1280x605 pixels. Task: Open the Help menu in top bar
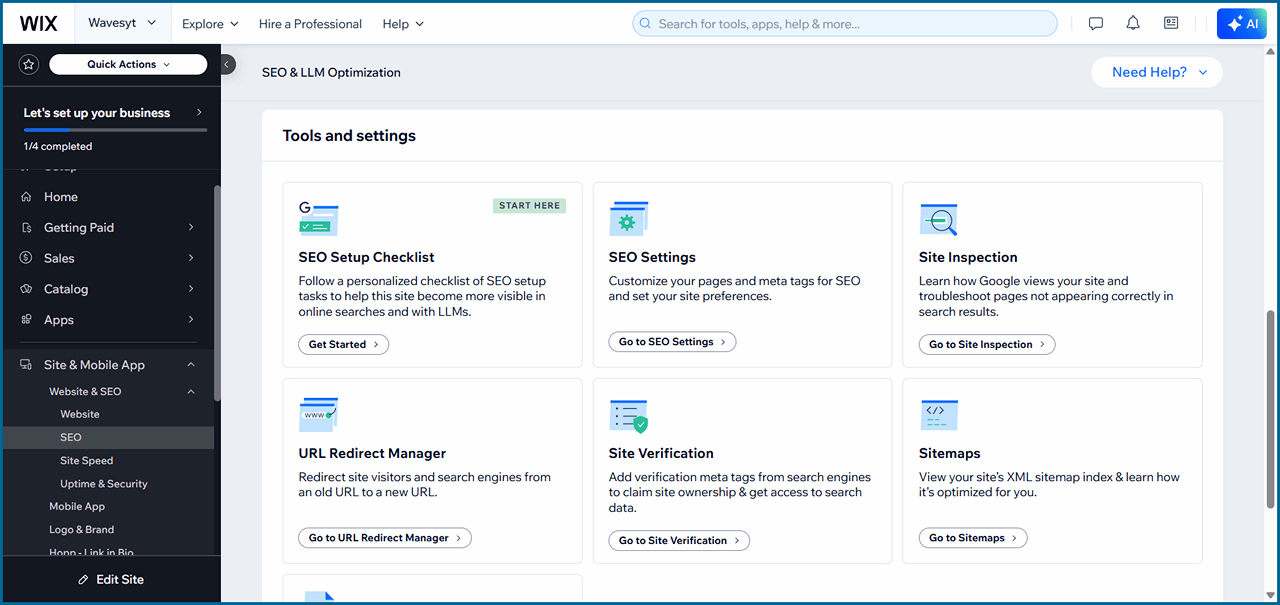[x=403, y=24]
